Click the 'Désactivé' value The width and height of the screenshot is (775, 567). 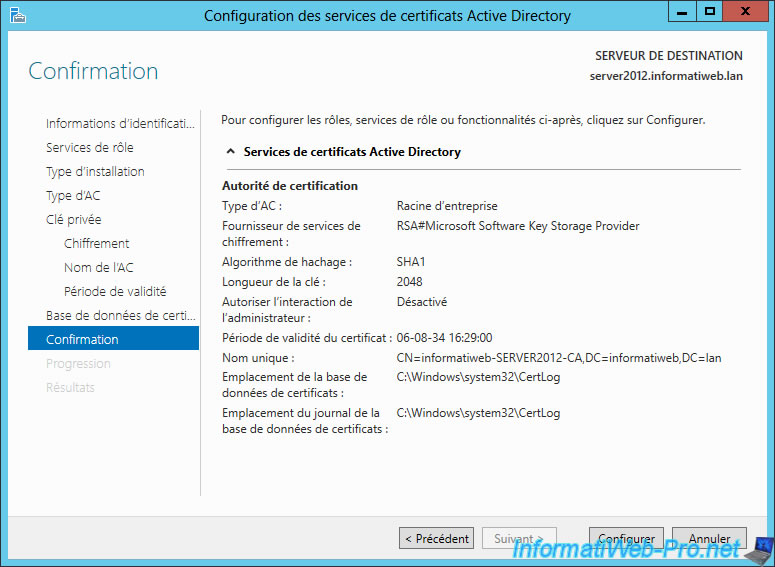pyautogui.click(x=422, y=302)
